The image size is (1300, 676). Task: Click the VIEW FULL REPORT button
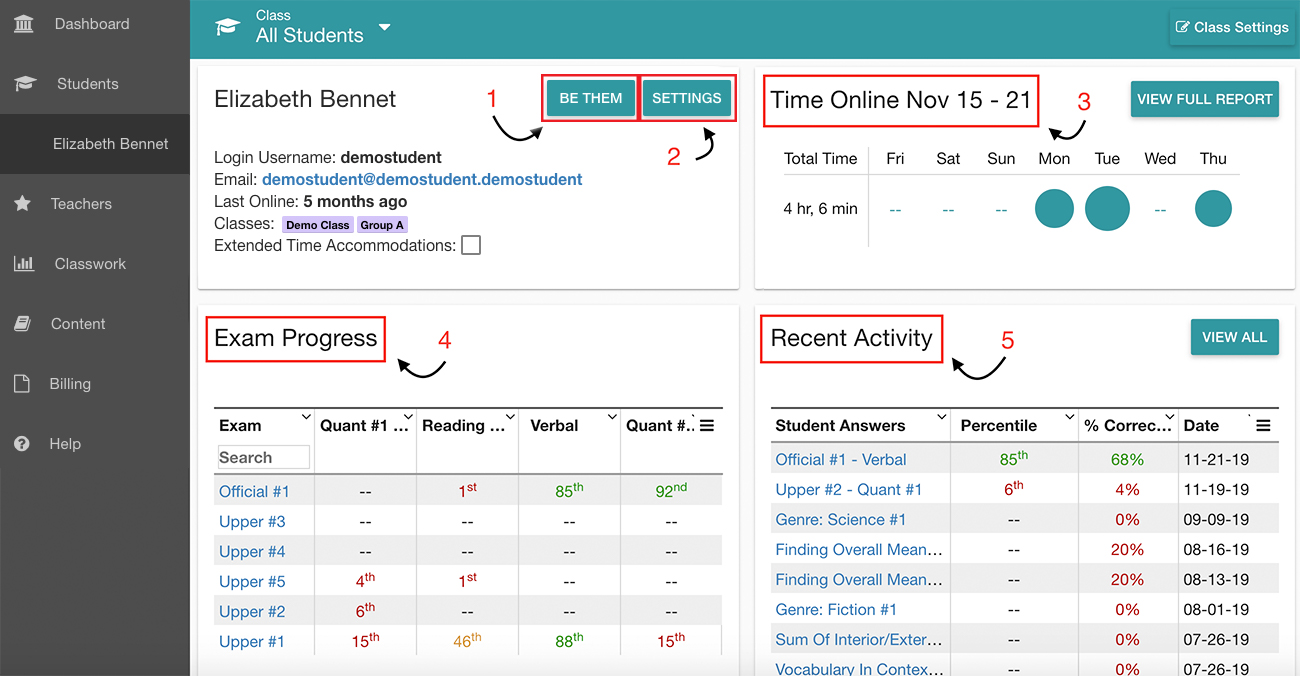(1205, 99)
